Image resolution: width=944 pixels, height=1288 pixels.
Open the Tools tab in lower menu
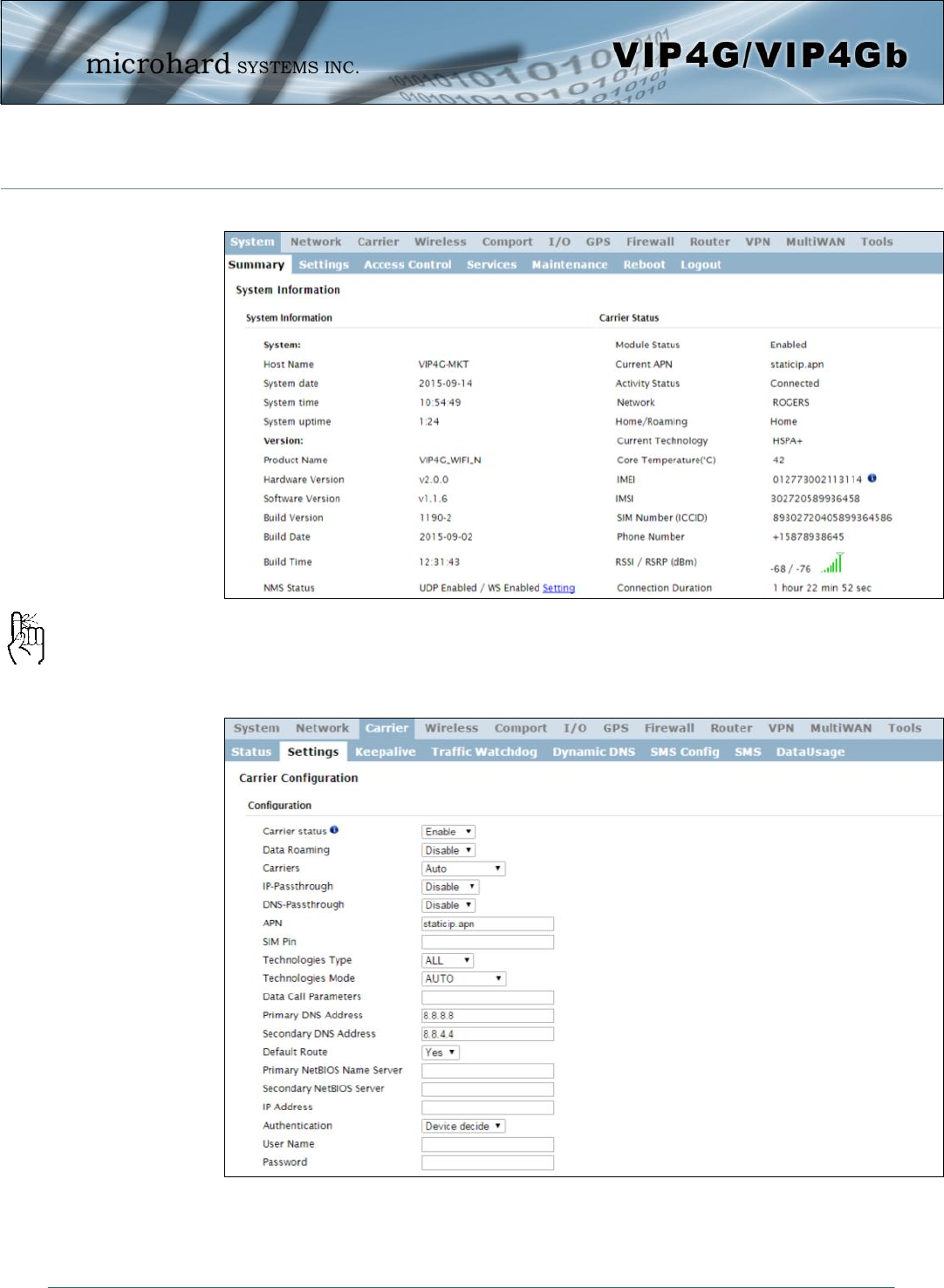pyautogui.click(x=905, y=728)
